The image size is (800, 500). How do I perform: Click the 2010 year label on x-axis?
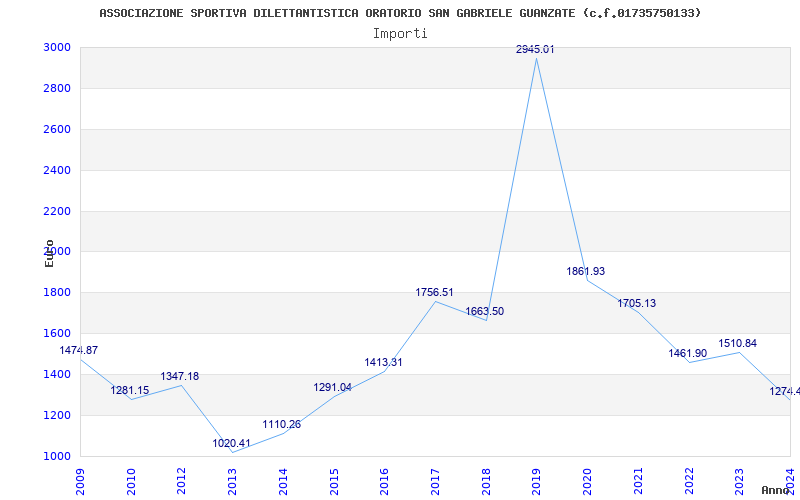pyautogui.click(x=131, y=482)
